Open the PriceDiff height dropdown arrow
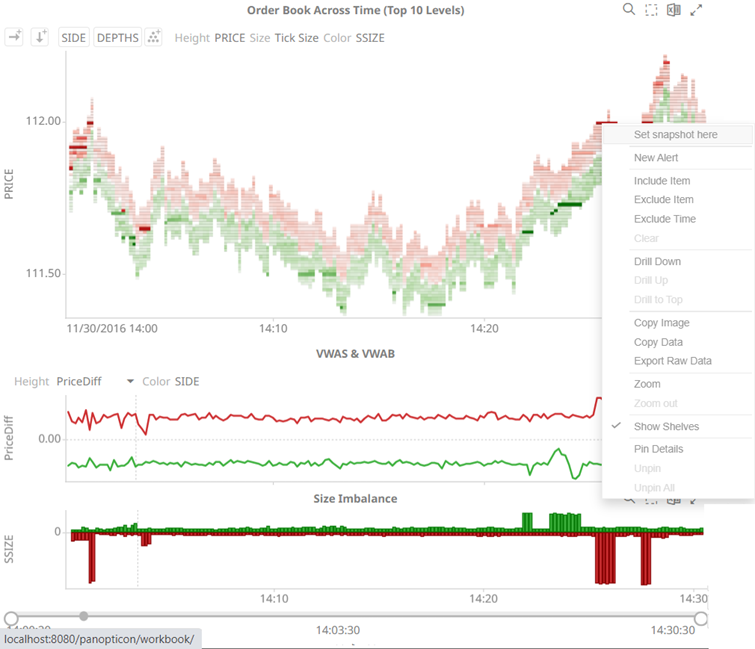 point(130,382)
